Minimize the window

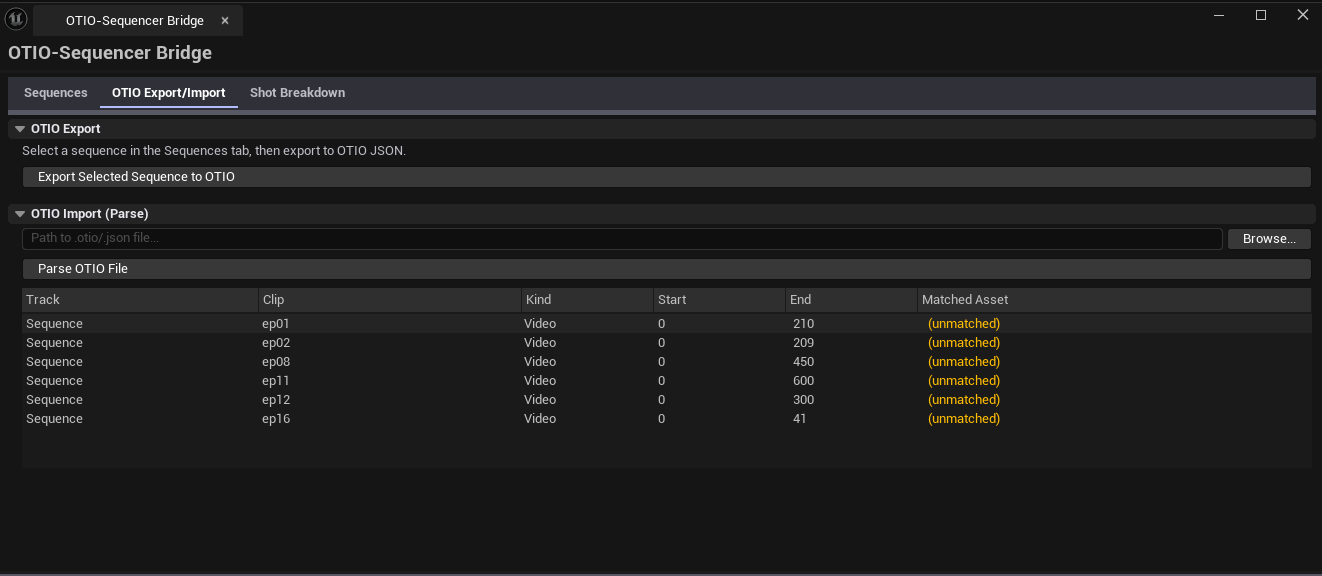click(x=1219, y=14)
